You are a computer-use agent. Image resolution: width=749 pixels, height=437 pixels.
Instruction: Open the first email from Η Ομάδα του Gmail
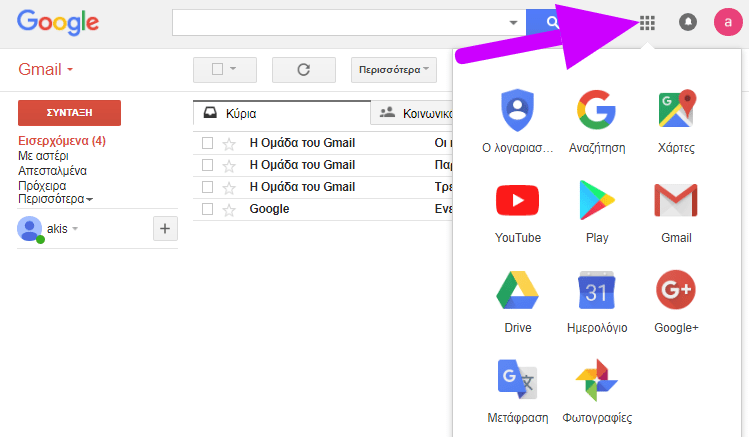323,143
